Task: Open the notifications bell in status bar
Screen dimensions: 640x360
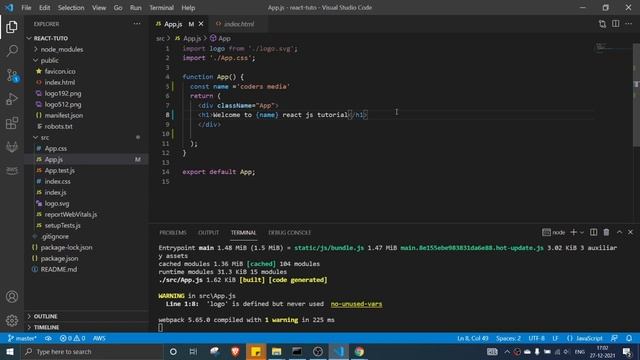Action: (x=629, y=338)
